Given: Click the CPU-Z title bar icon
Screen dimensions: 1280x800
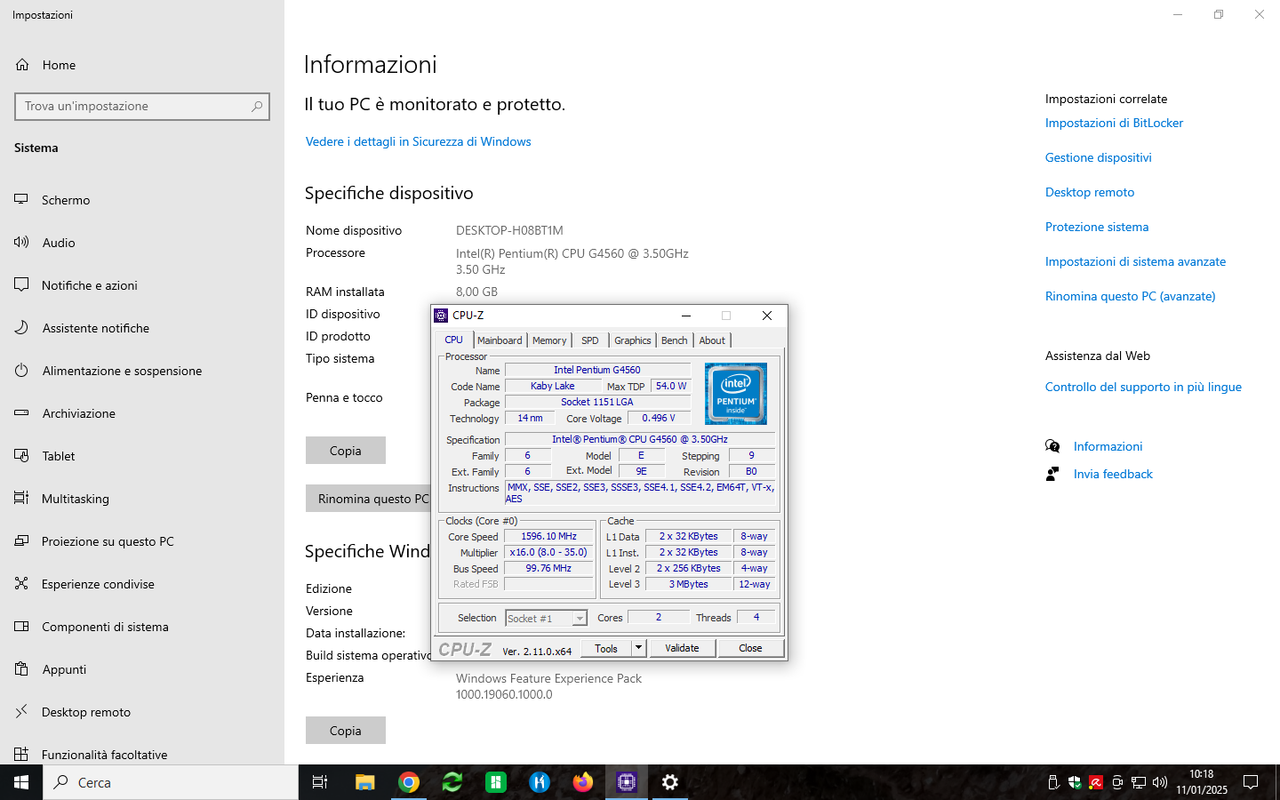Looking at the screenshot, I should tap(441, 315).
